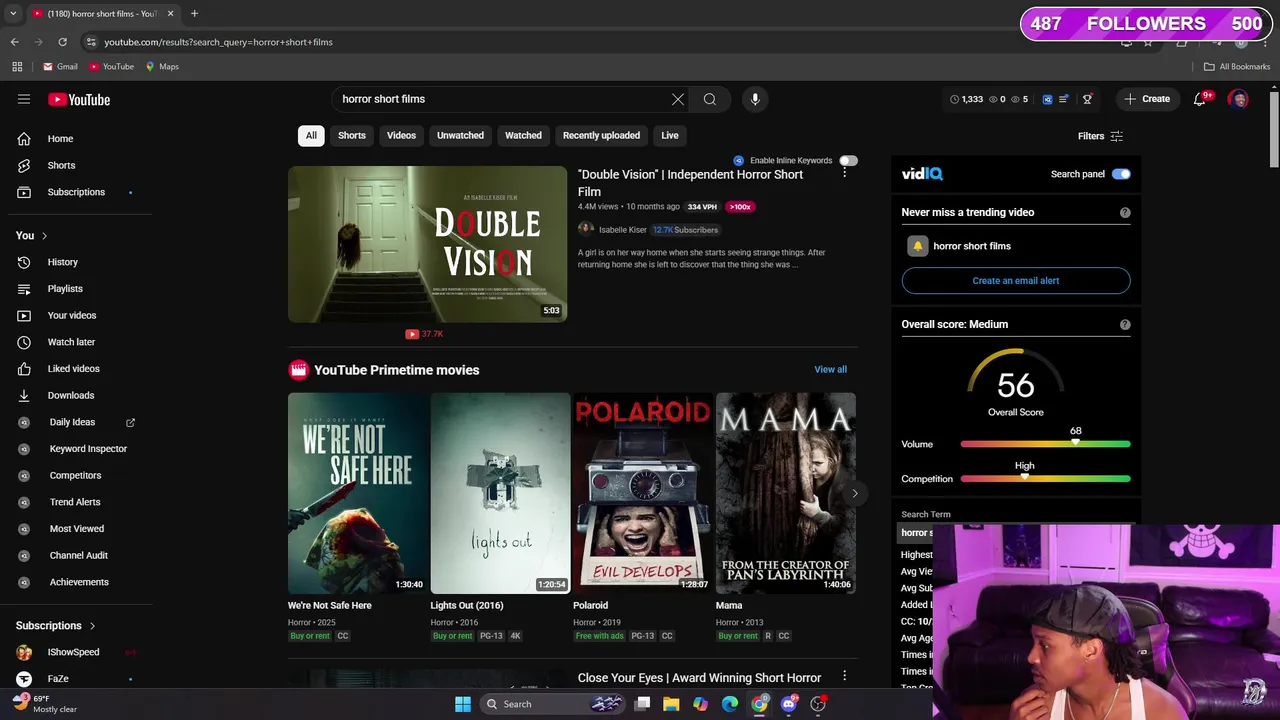Click Create an email alert button
The height and width of the screenshot is (720, 1280).
pyautogui.click(x=1016, y=281)
